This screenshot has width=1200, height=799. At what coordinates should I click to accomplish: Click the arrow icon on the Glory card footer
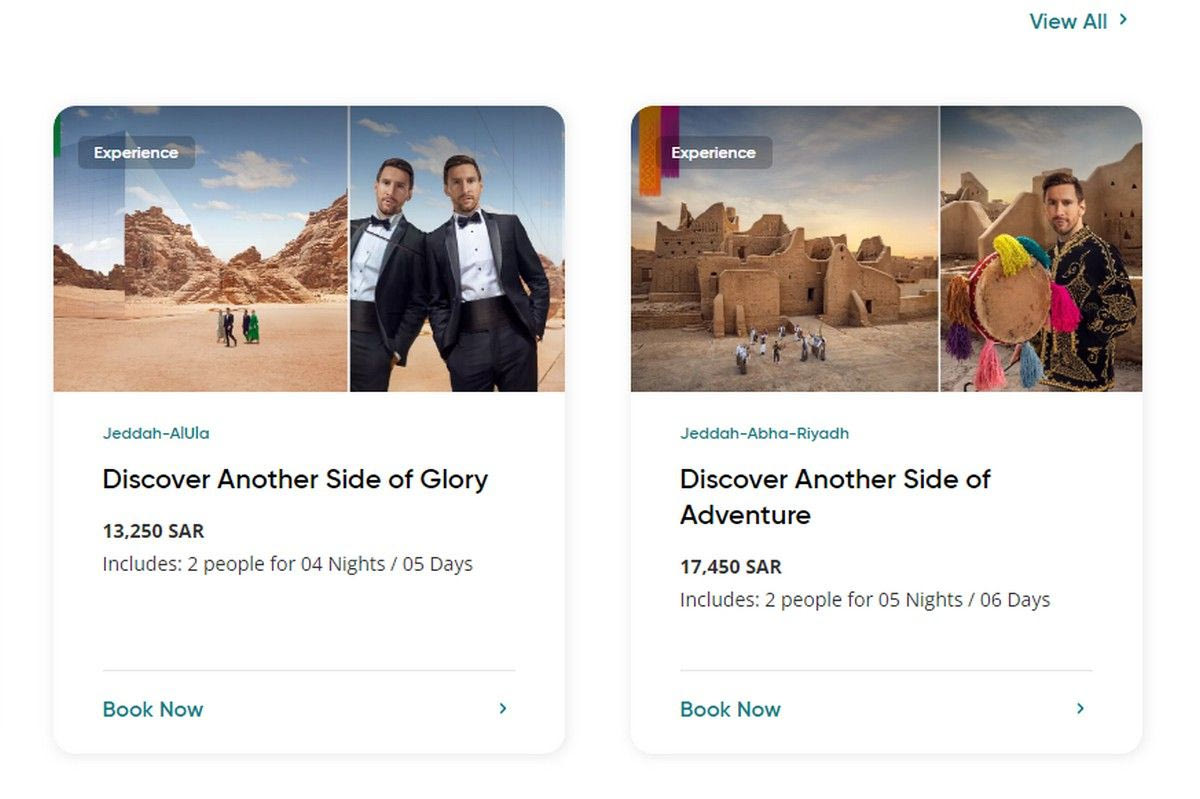[503, 709]
